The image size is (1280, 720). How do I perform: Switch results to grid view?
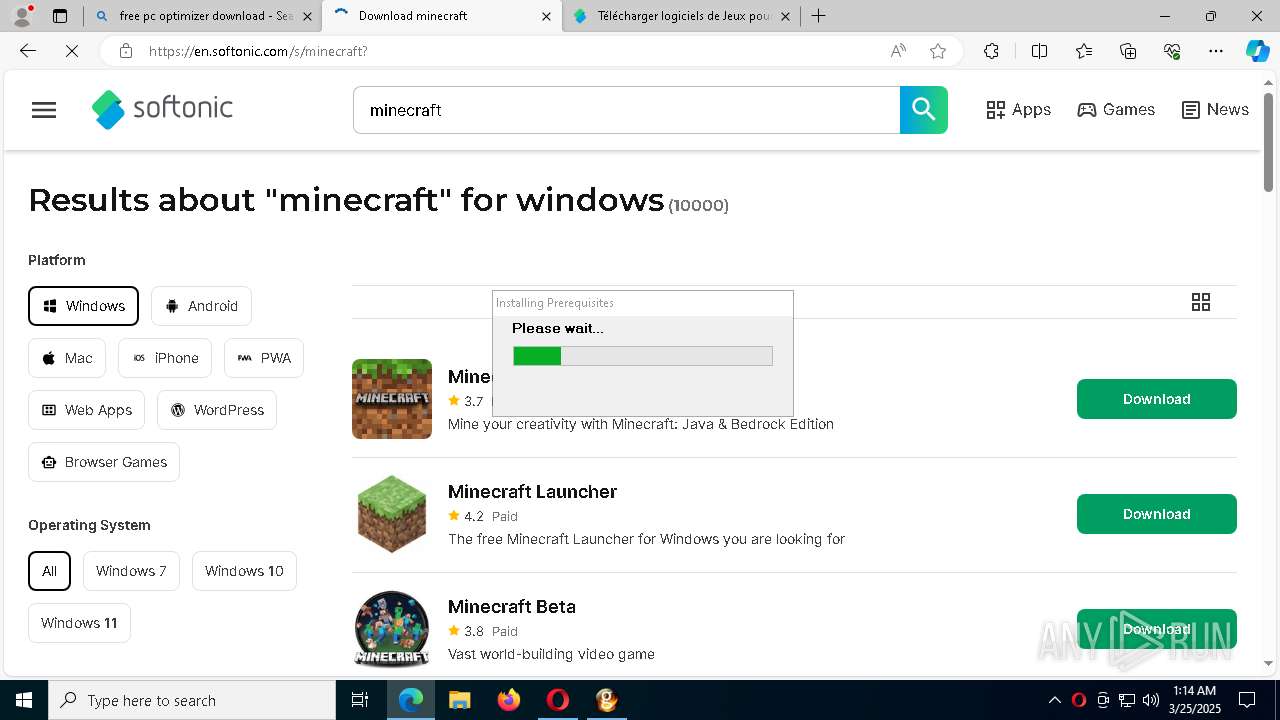point(1201,302)
